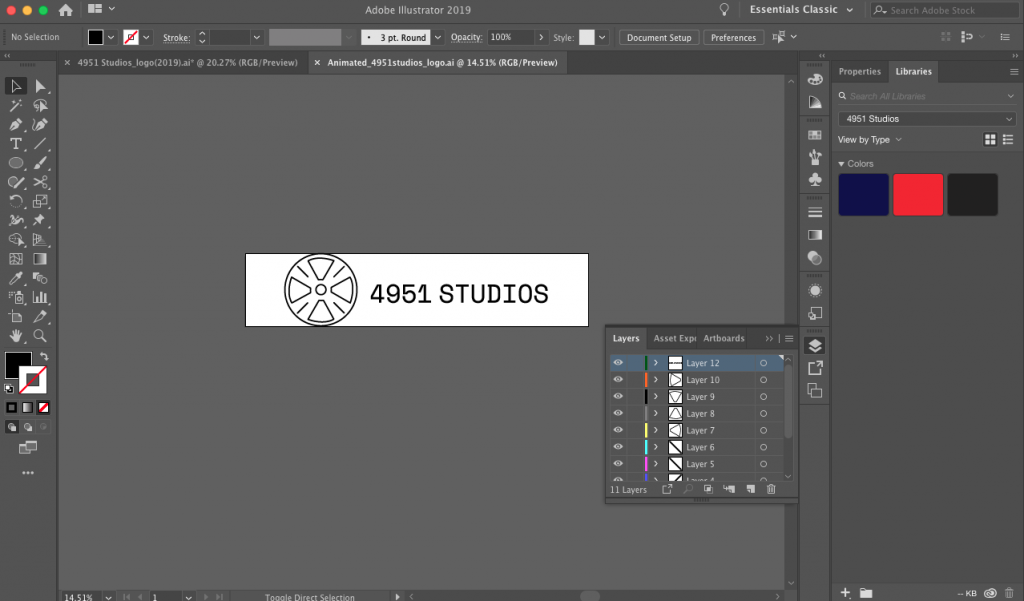Select the Scissors tool

point(40,182)
